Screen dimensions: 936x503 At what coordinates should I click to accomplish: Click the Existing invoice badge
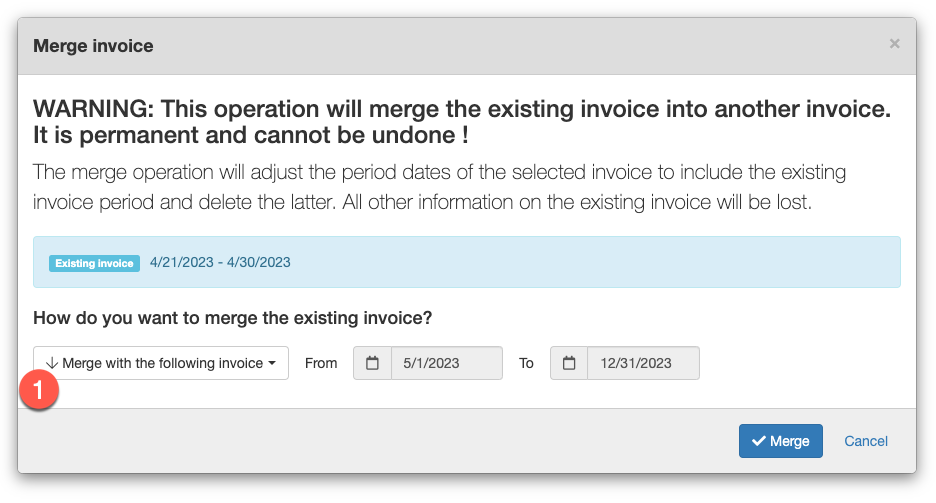(94, 263)
